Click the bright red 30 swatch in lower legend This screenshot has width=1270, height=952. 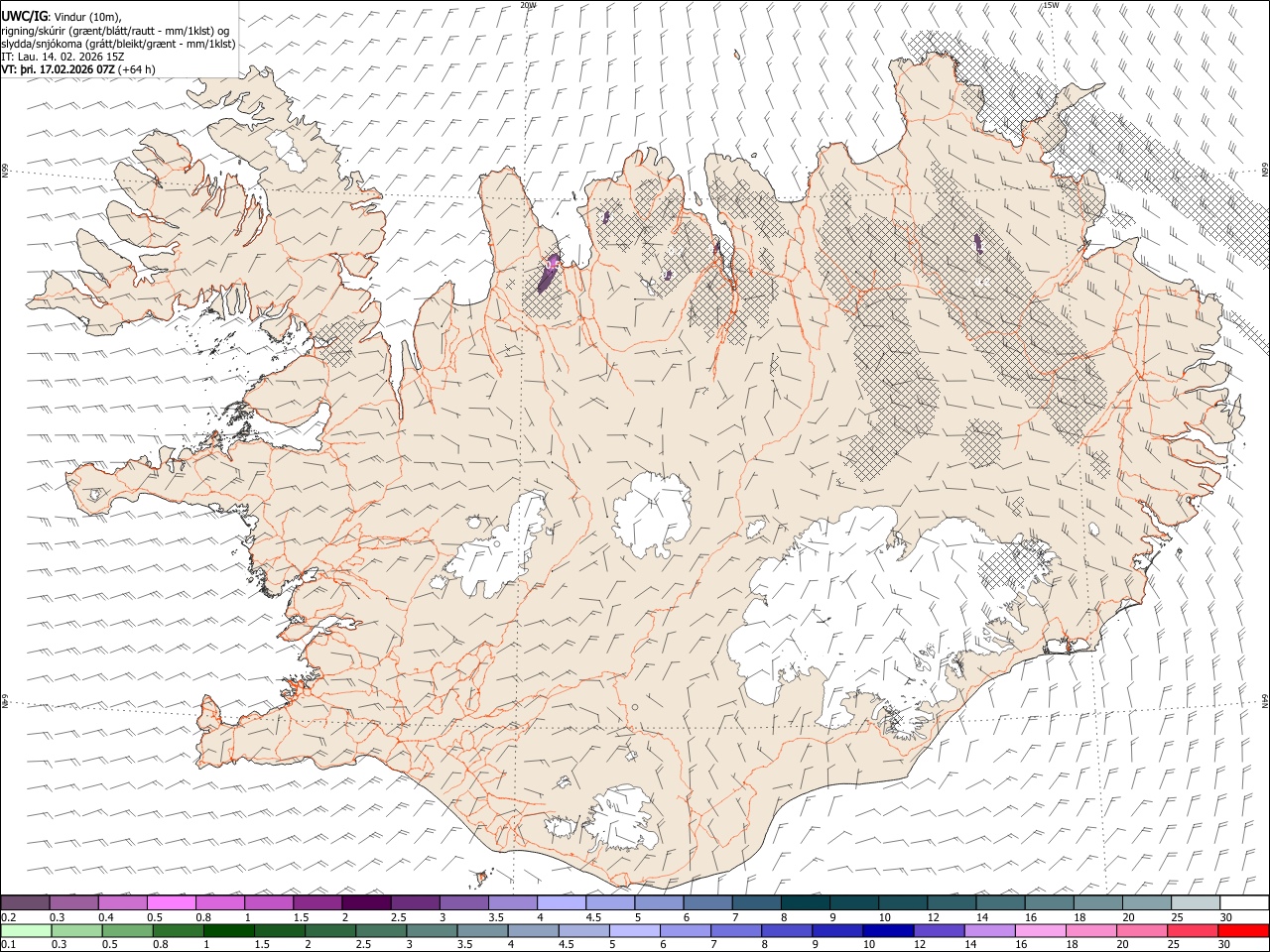coord(1243,931)
